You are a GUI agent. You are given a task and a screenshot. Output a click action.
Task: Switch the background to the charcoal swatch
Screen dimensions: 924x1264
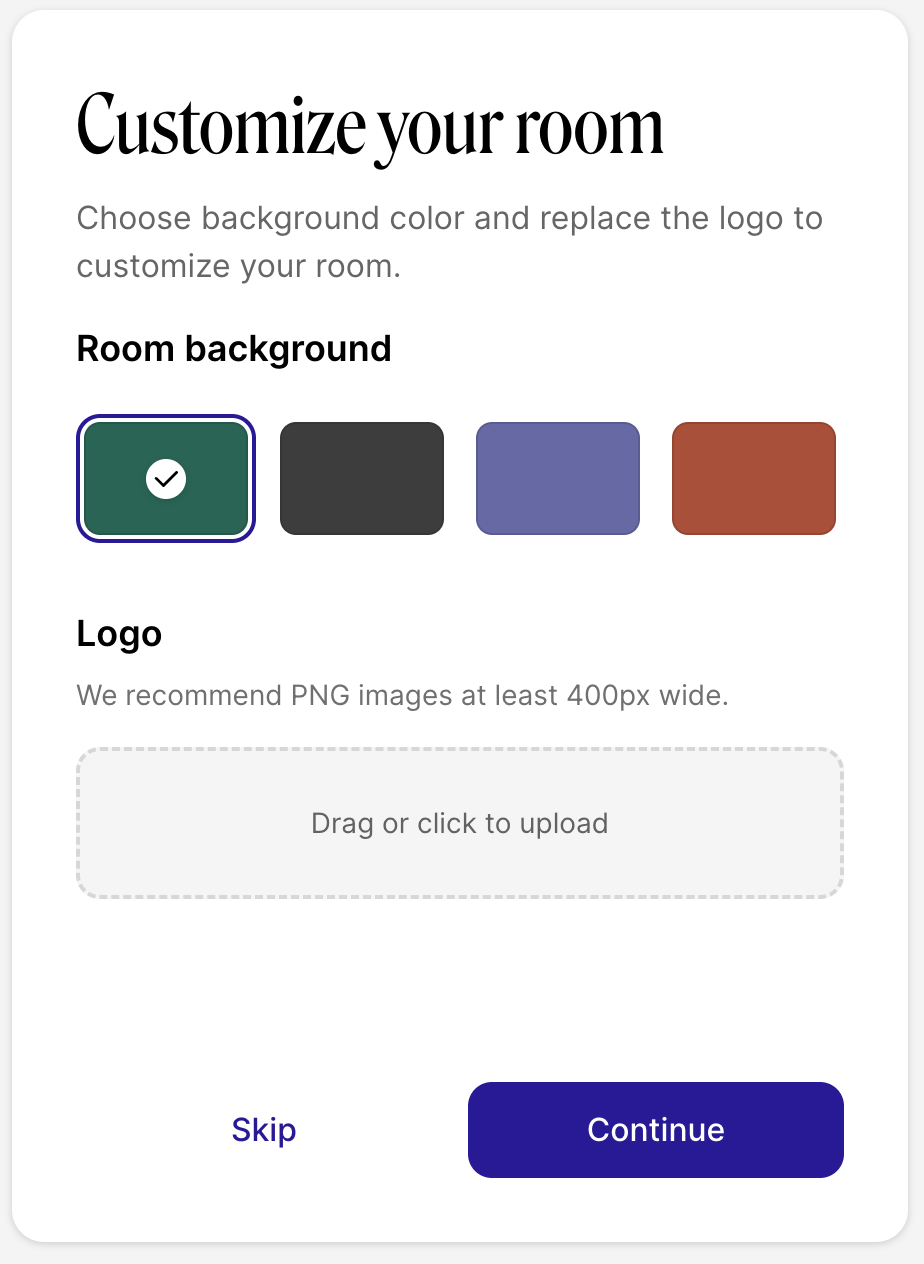tap(361, 479)
